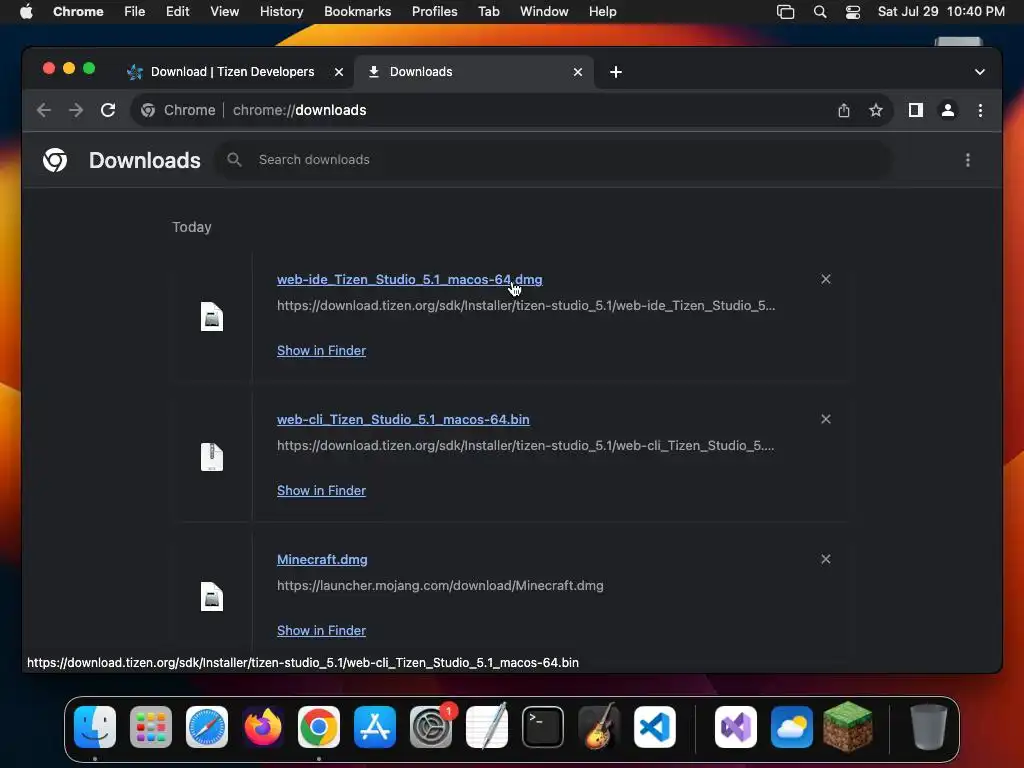1024x768 pixels.
Task: Show web-ide Tizen dmg in Finder
Action: pos(321,351)
